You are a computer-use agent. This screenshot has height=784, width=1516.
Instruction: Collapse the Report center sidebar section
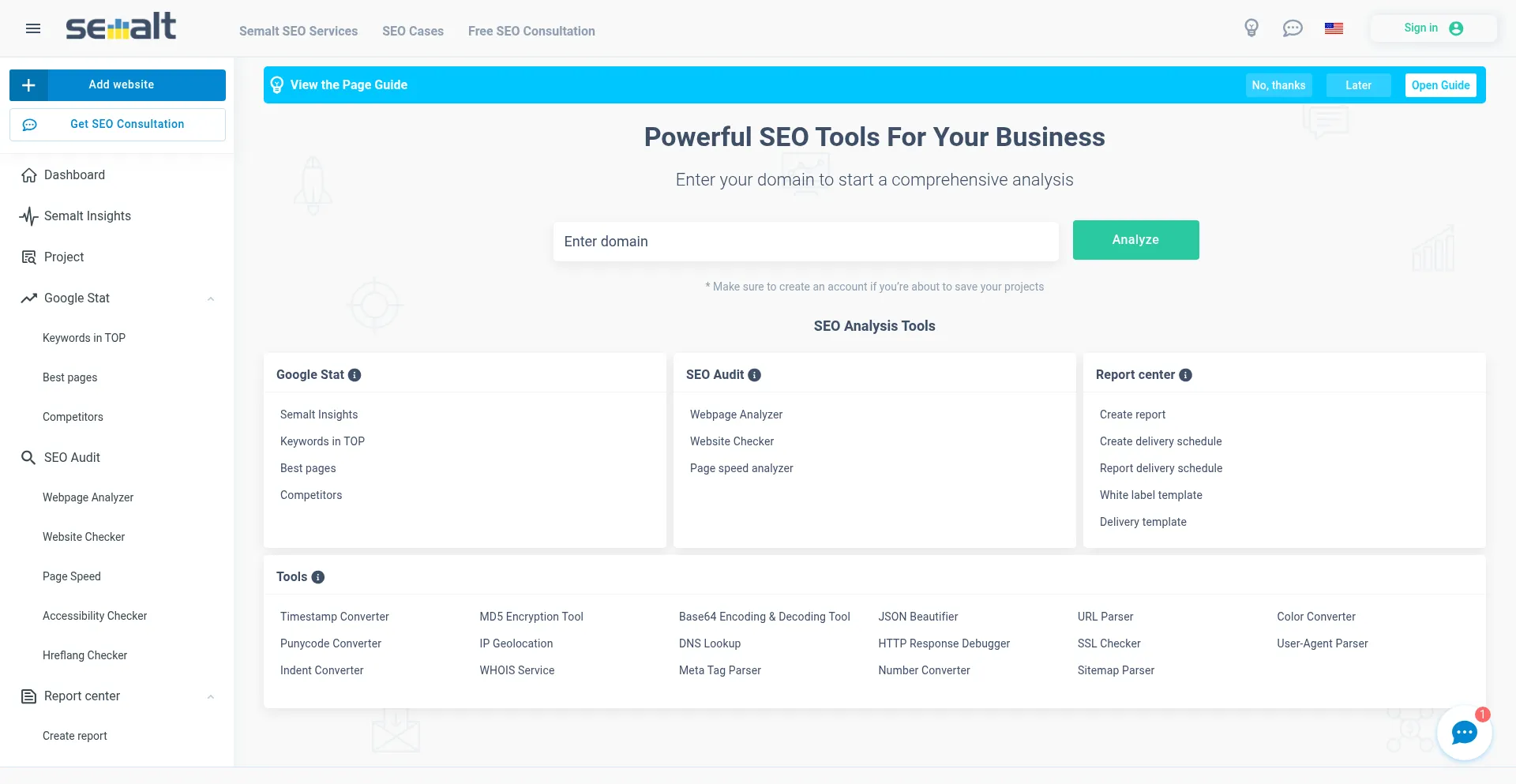tap(211, 696)
